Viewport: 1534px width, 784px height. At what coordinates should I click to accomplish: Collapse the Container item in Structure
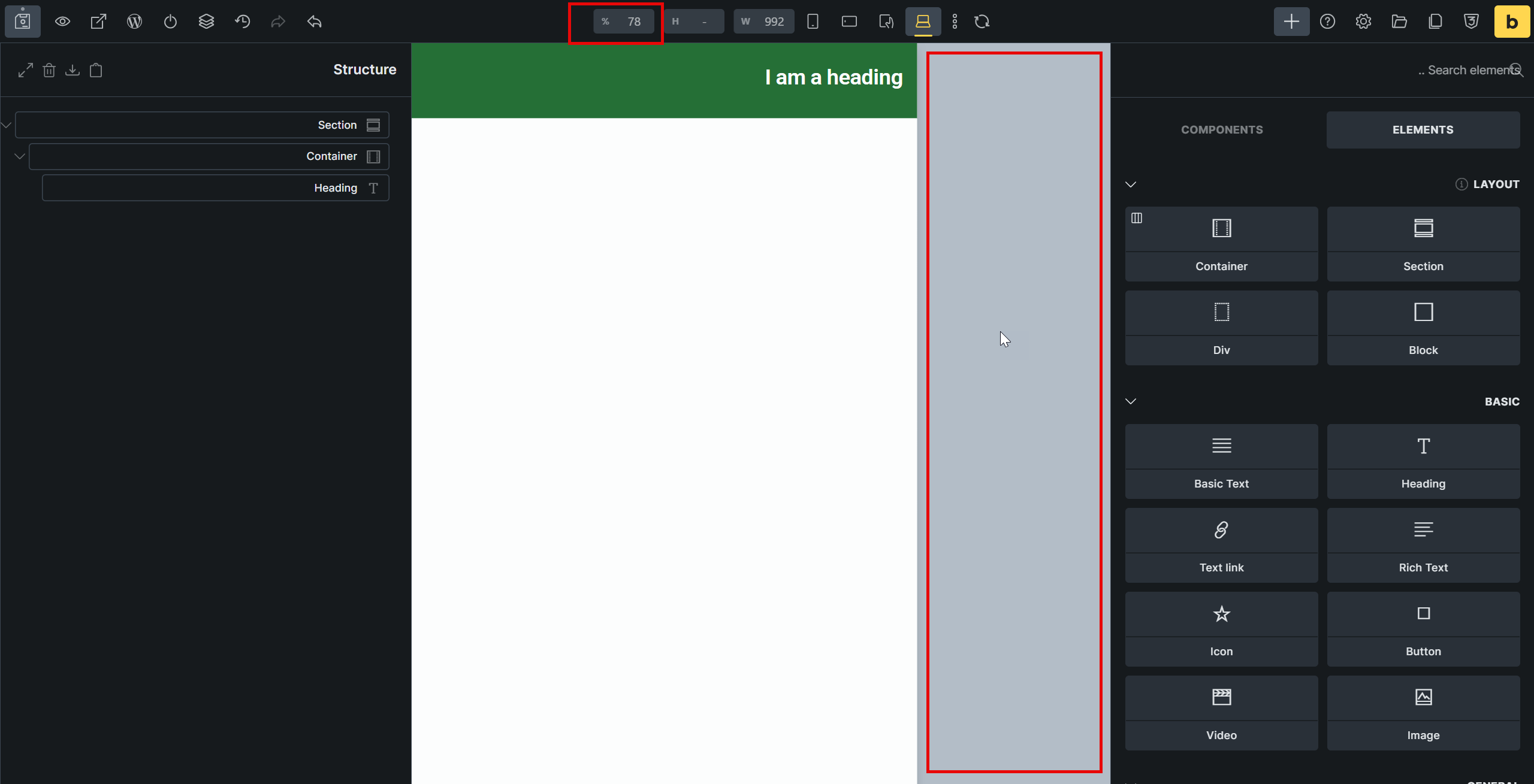20,156
